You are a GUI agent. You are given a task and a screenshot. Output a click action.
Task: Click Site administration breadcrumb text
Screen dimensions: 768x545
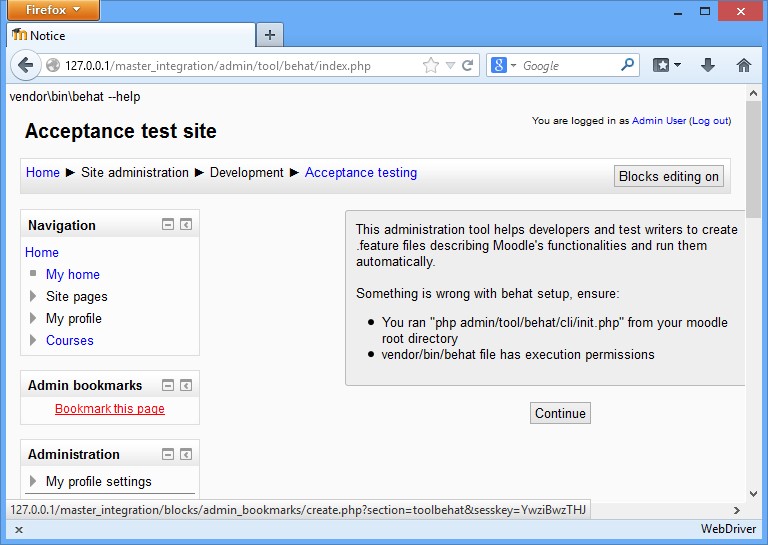(x=135, y=172)
